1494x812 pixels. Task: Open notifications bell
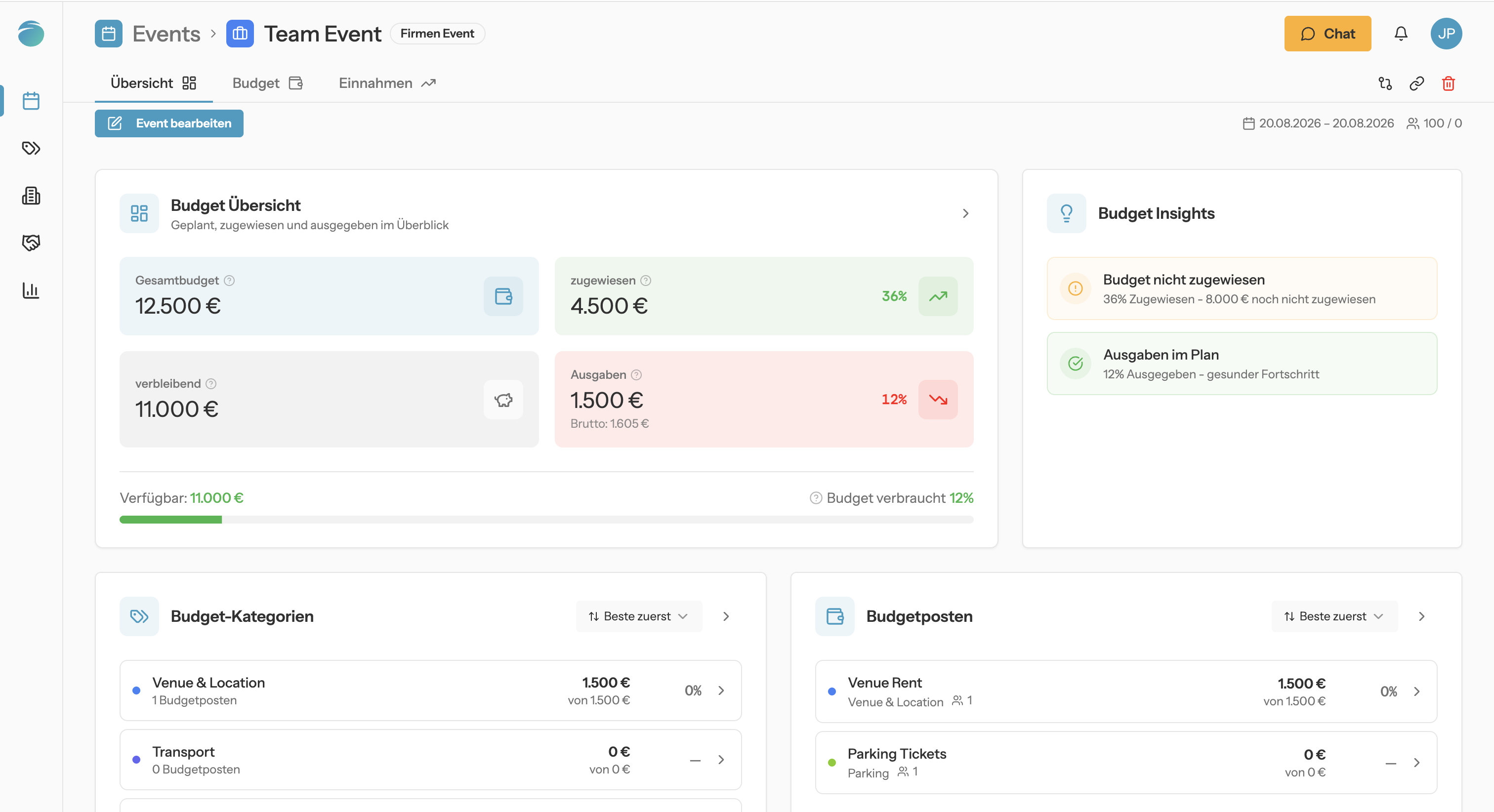point(1401,34)
